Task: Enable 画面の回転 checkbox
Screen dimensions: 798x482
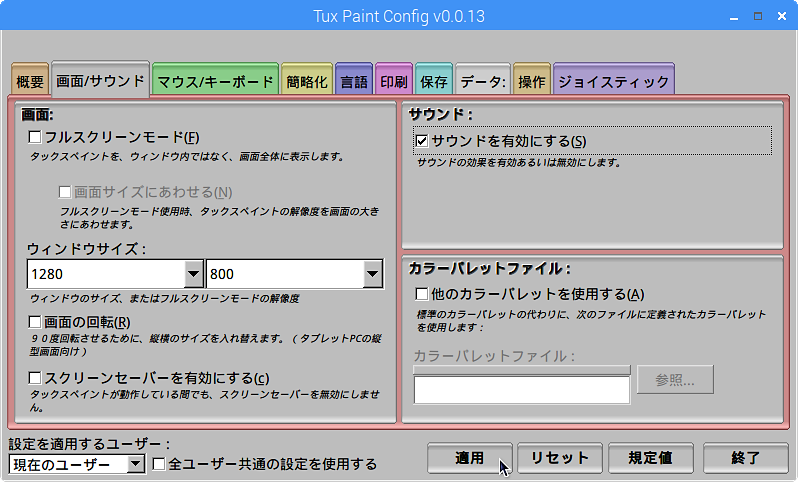Action: coord(35,322)
